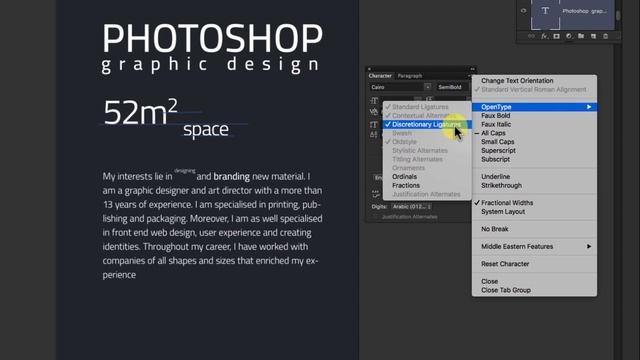This screenshot has height=360, width=640.
Task: Click the link layers icon in Layers panel
Action: 531,36
